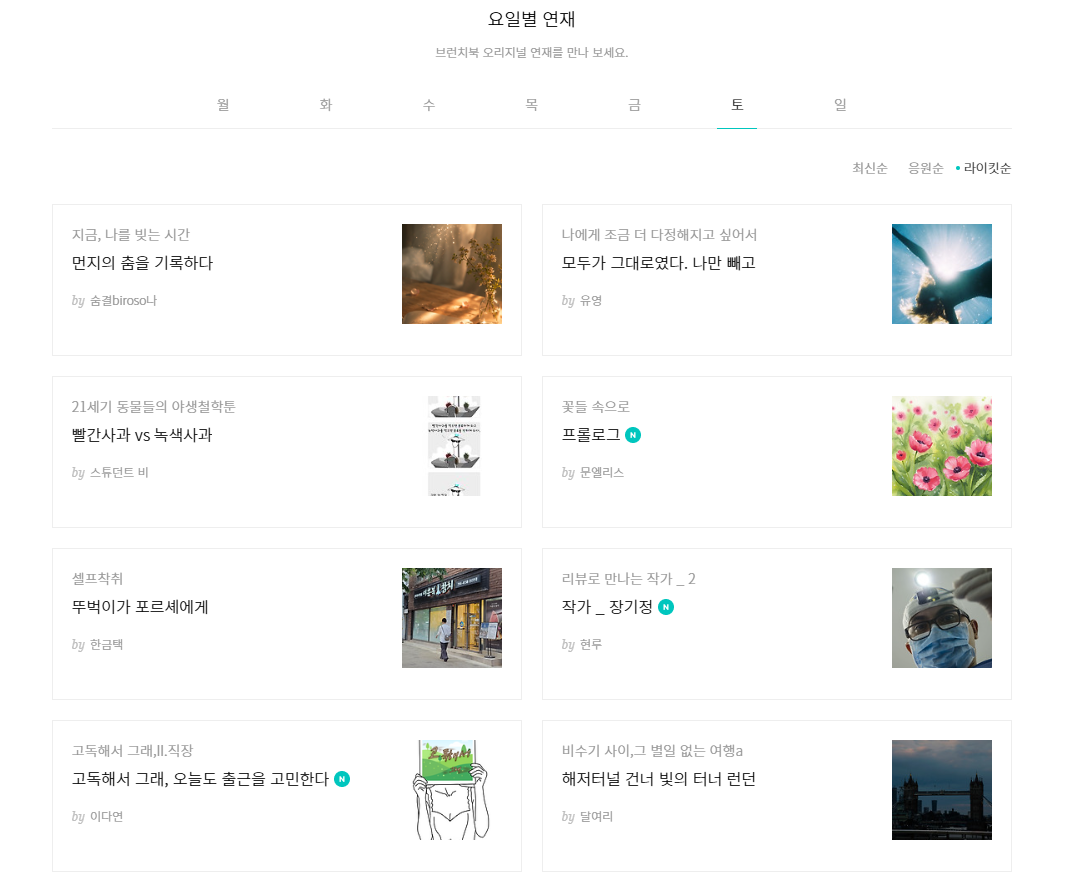Click the red poppy flowers thumbnail

tap(942, 446)
